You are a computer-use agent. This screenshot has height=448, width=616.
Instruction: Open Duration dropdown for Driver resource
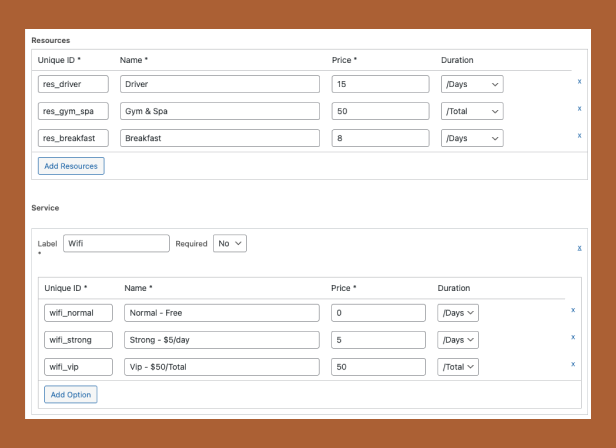pos(471,84)
